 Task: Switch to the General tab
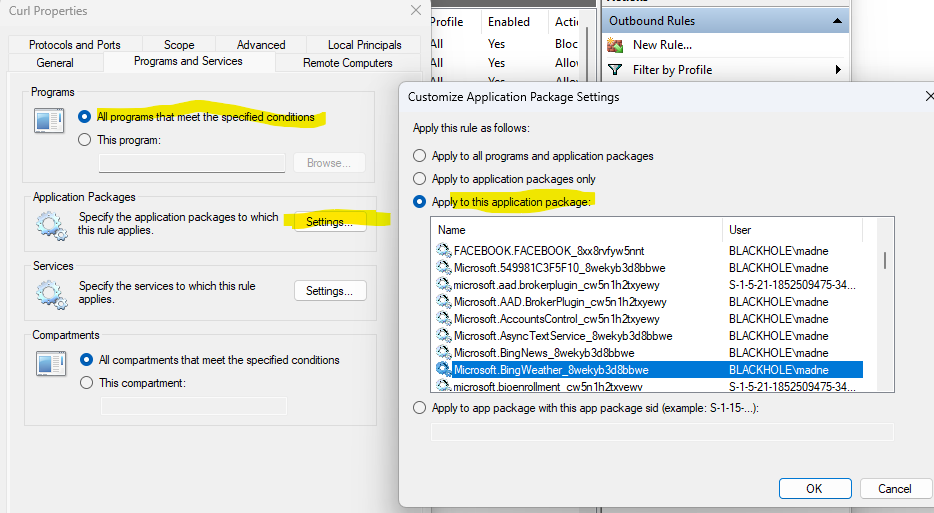click(55, 63)
